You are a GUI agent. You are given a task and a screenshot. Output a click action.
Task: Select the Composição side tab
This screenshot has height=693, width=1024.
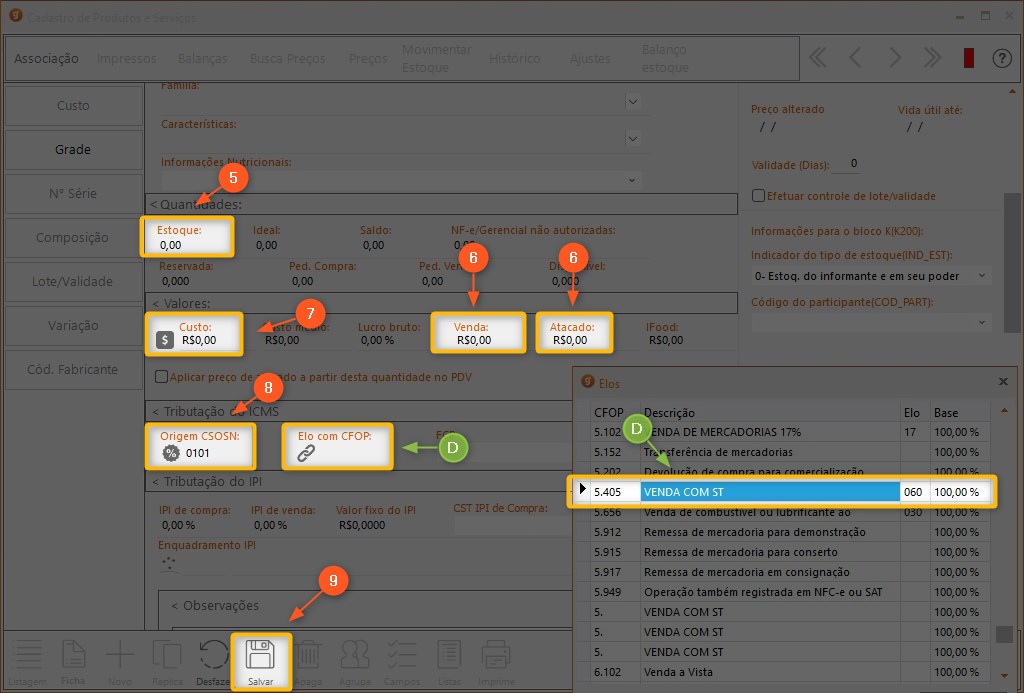coord(72,238)
